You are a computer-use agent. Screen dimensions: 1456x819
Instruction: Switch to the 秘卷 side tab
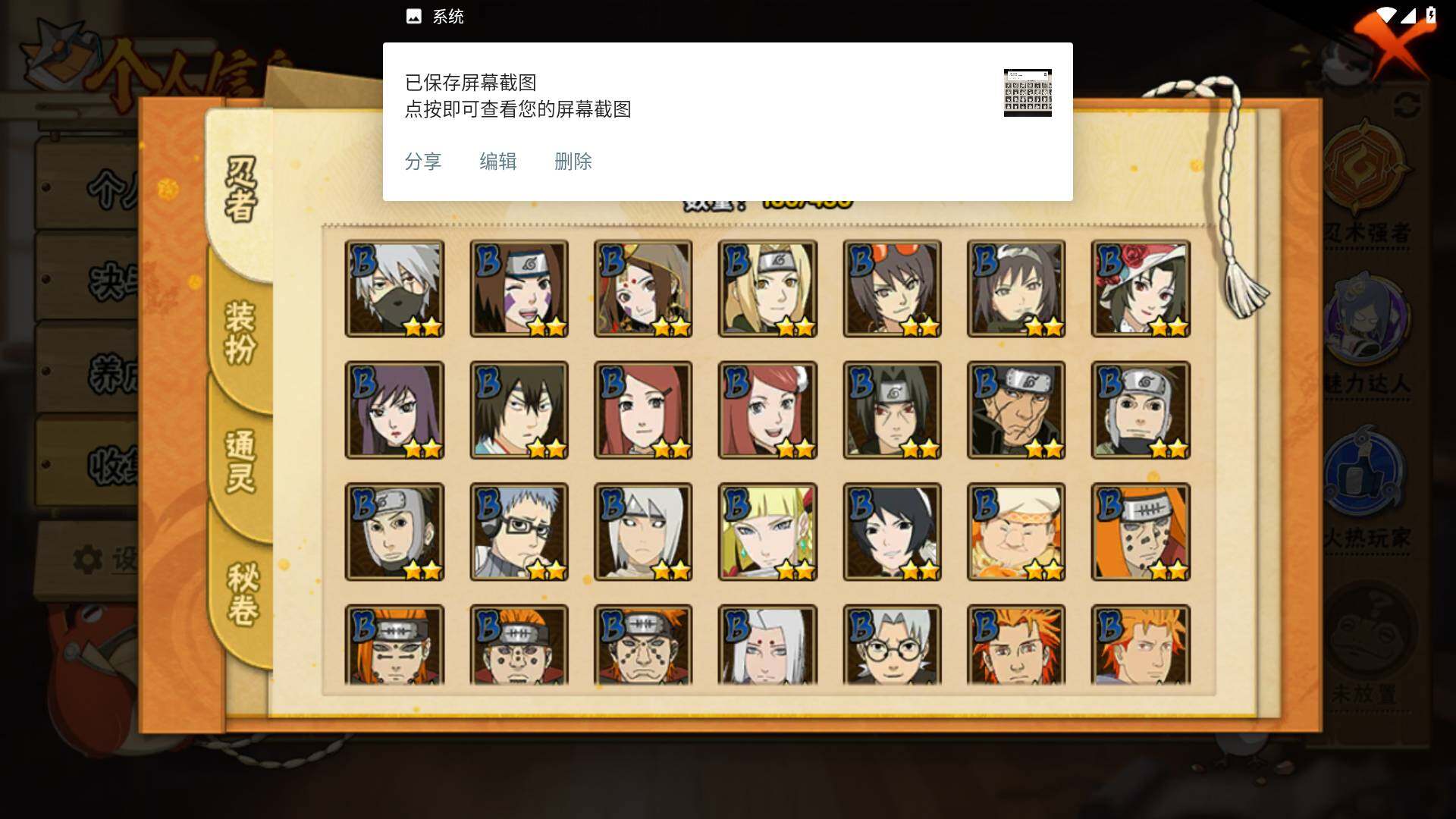pos(243,593)
